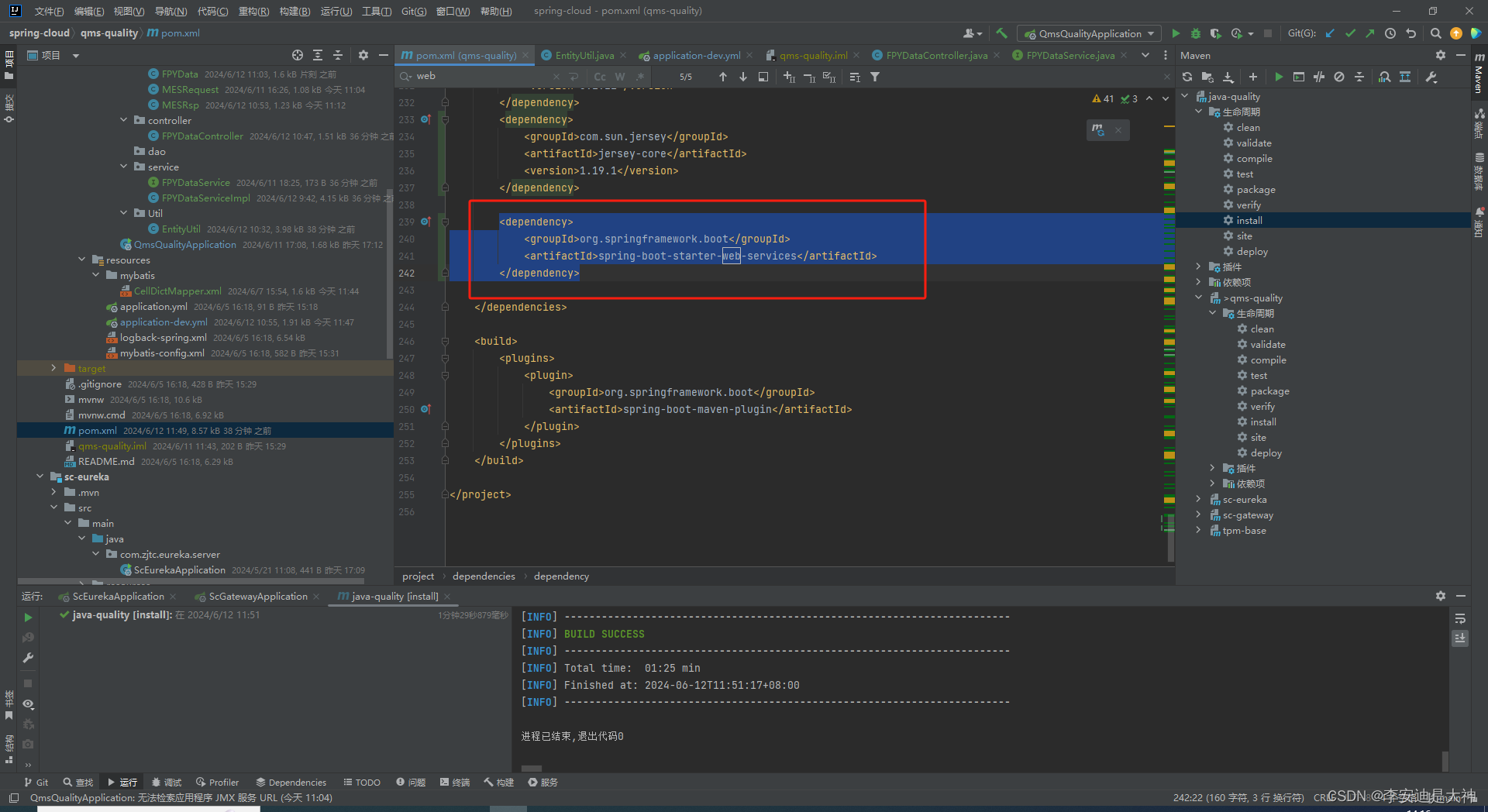Toggle Maven offline mode
Image resolution: width=1488 pixels, height=812 pixels.
[x=1319, y=77]
